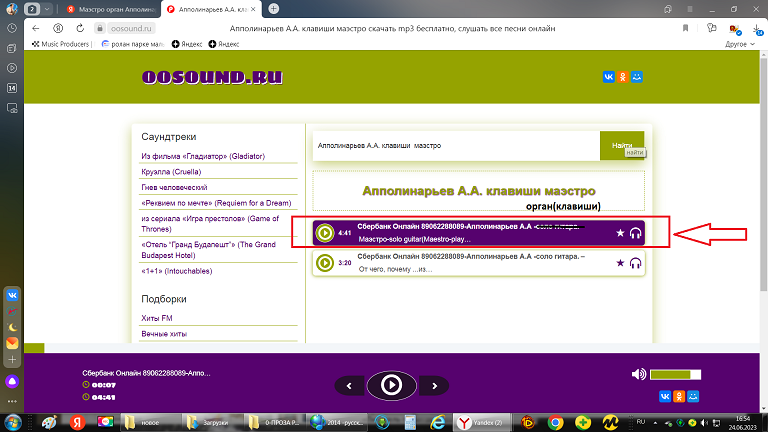The width and height of the screenshot is (768, 432).
Task: Open history clock icon in sidebar
Action: [12, 28]
